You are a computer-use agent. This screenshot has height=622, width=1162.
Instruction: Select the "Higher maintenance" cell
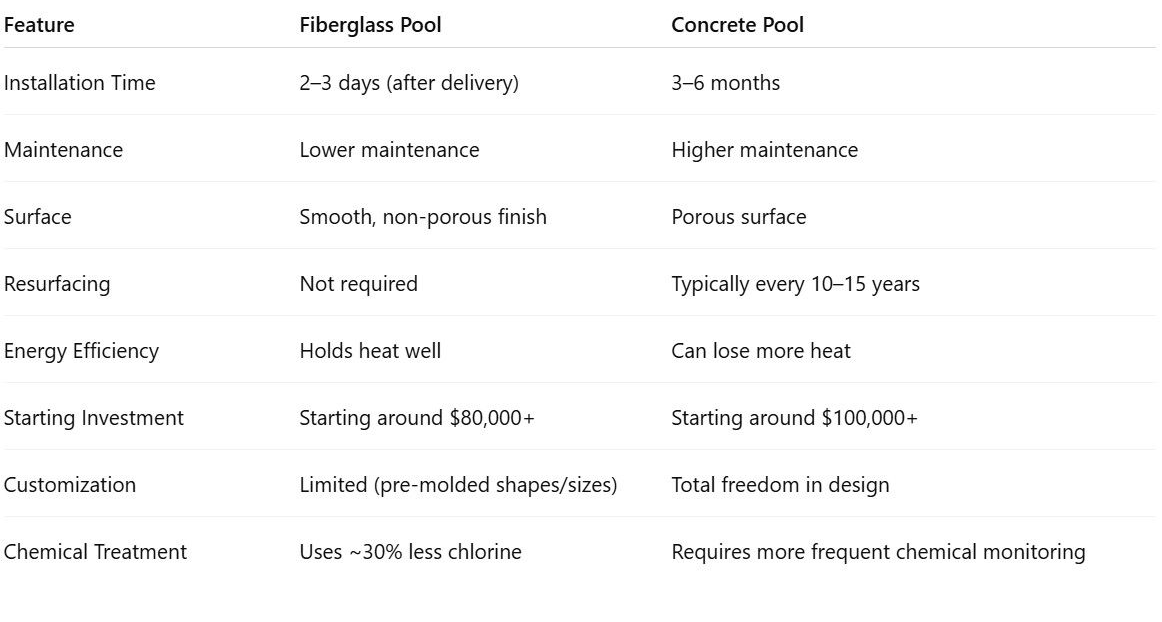pyautogui.click(x=764, y=150)
